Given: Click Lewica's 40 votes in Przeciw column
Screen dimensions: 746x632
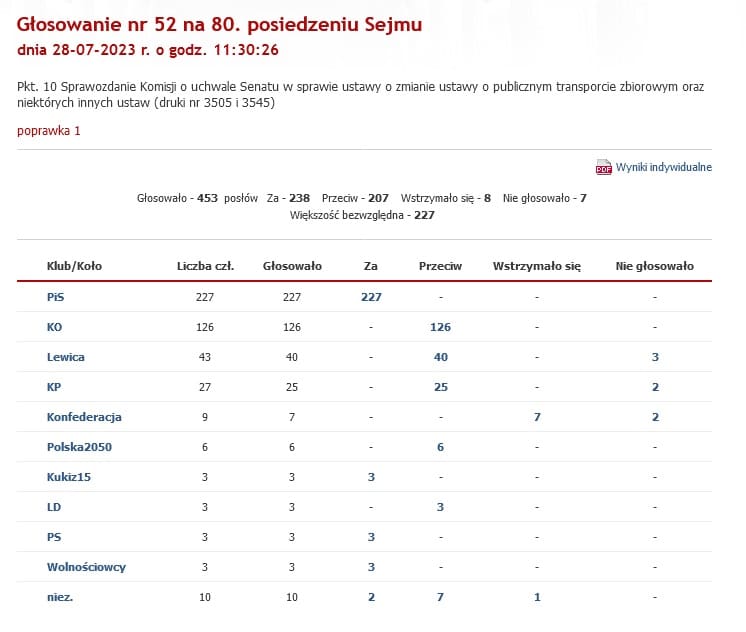Looking at the screenshot, I should tap(440, 357).
